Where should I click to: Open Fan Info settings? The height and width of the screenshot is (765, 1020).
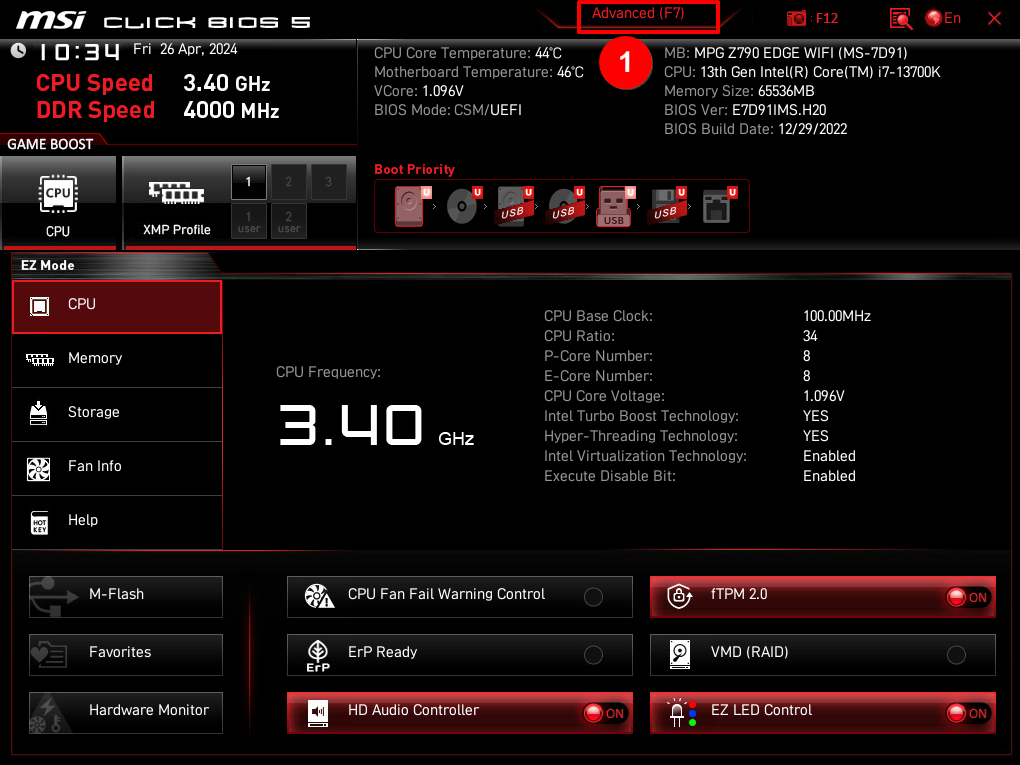(116, 468)
